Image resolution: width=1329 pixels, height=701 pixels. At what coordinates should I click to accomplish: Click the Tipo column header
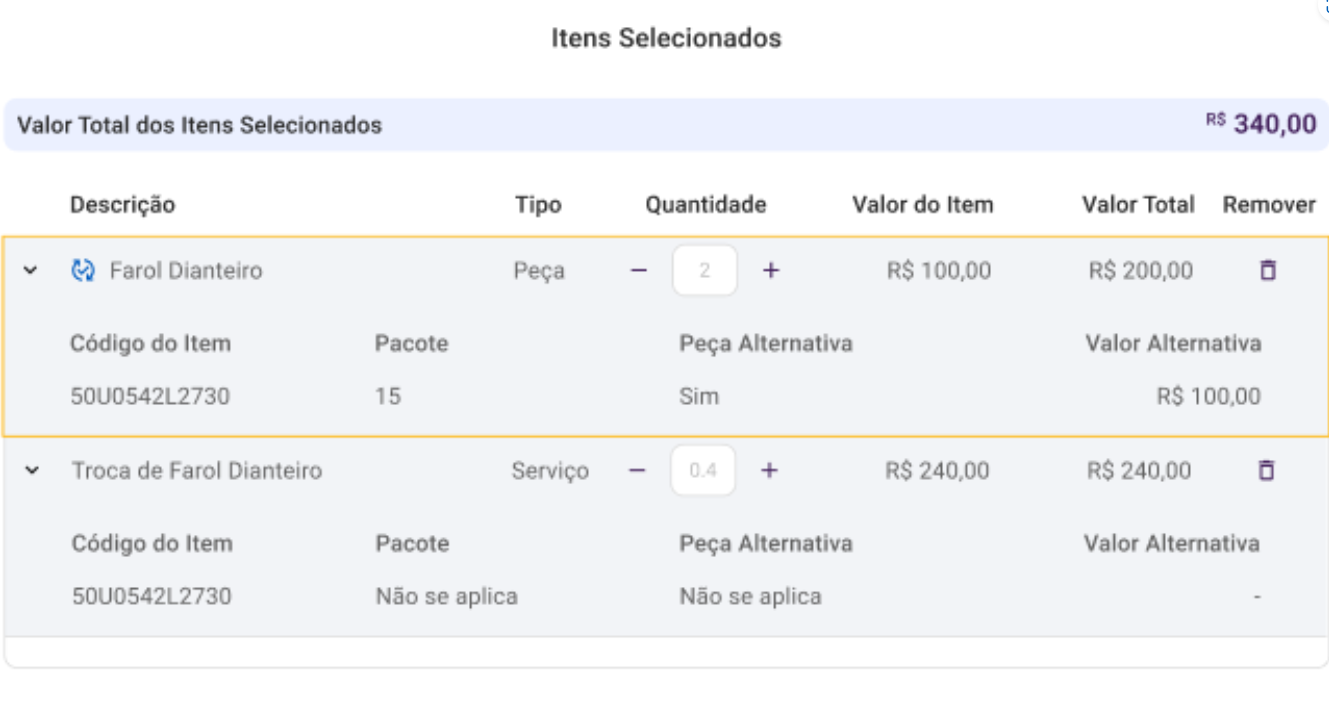tap(538, 205)
